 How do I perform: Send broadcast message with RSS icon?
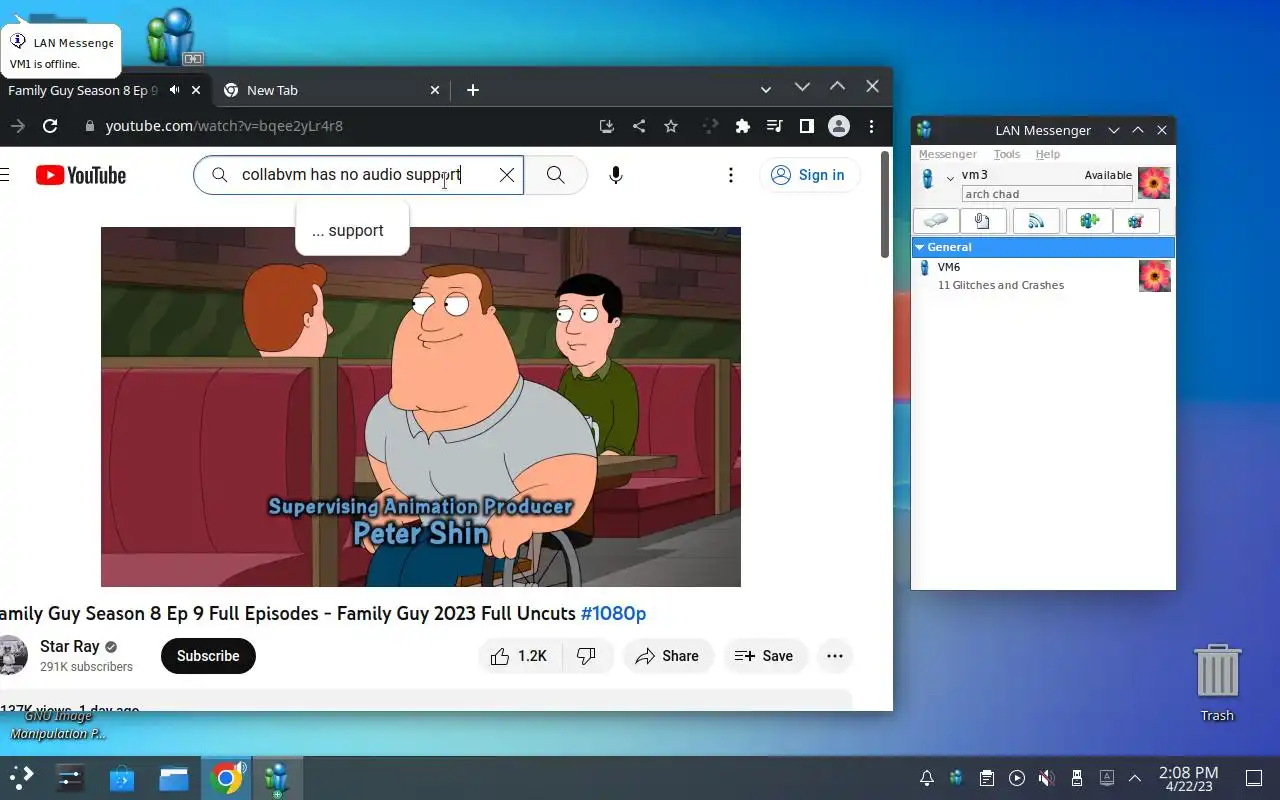(x=1036, y=221)
